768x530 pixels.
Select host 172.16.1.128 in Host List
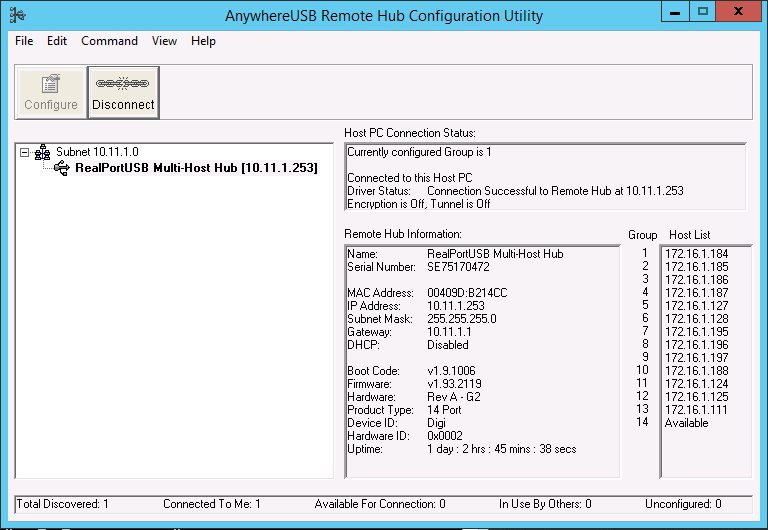coord(696,319)
